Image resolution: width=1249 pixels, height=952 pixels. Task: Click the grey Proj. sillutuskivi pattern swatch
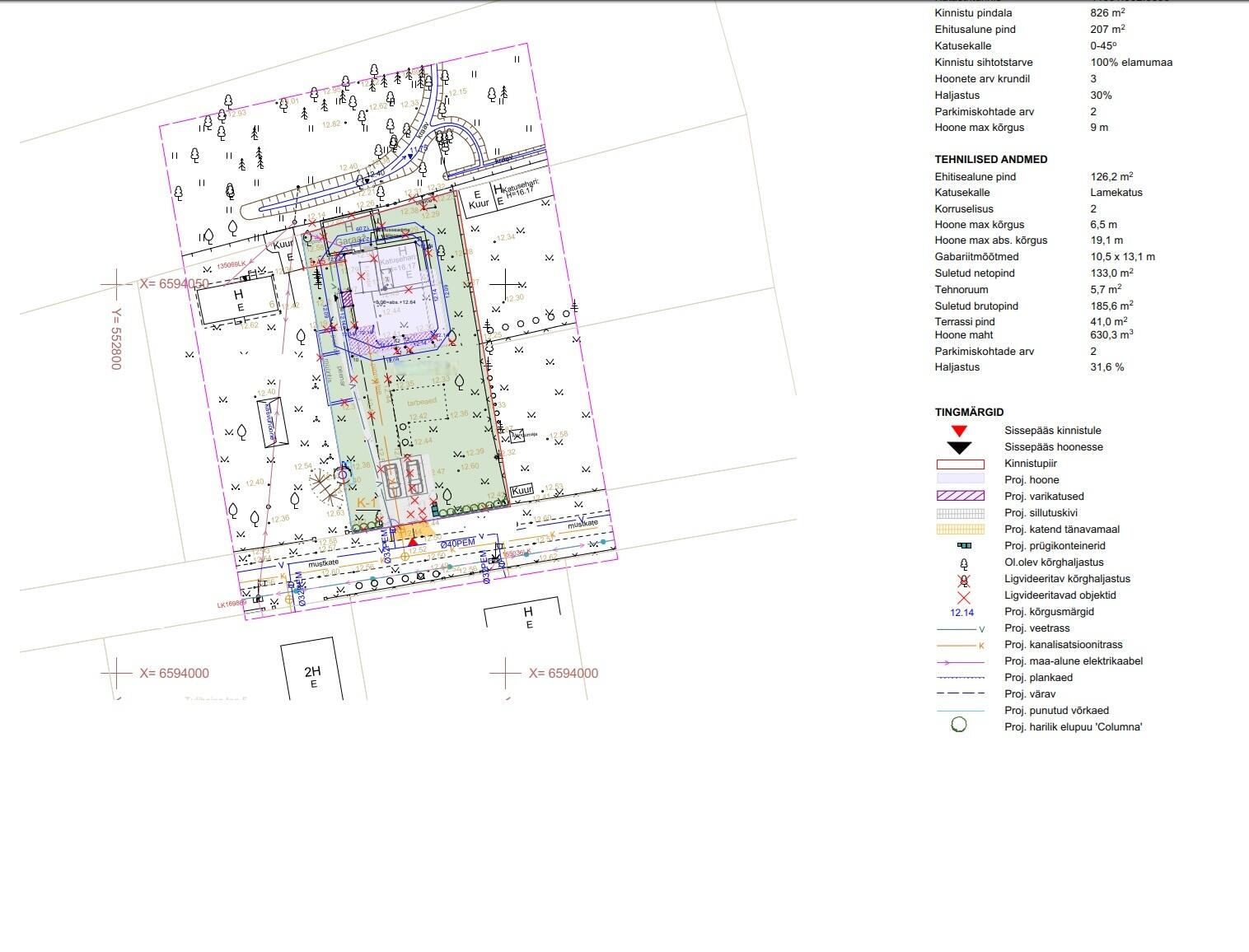[x=960, y=513]
